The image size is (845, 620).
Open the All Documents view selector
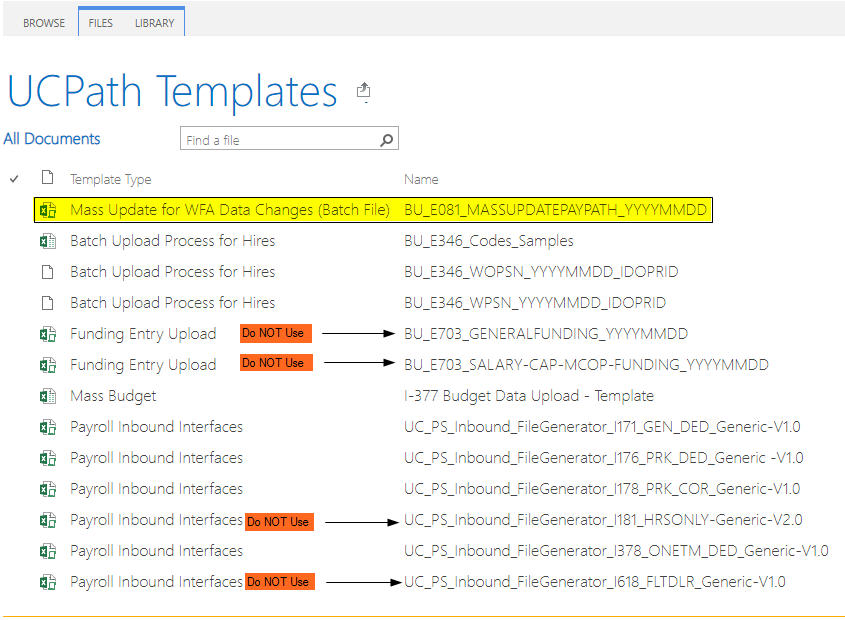pyautogui.click(x=50, y=139)
